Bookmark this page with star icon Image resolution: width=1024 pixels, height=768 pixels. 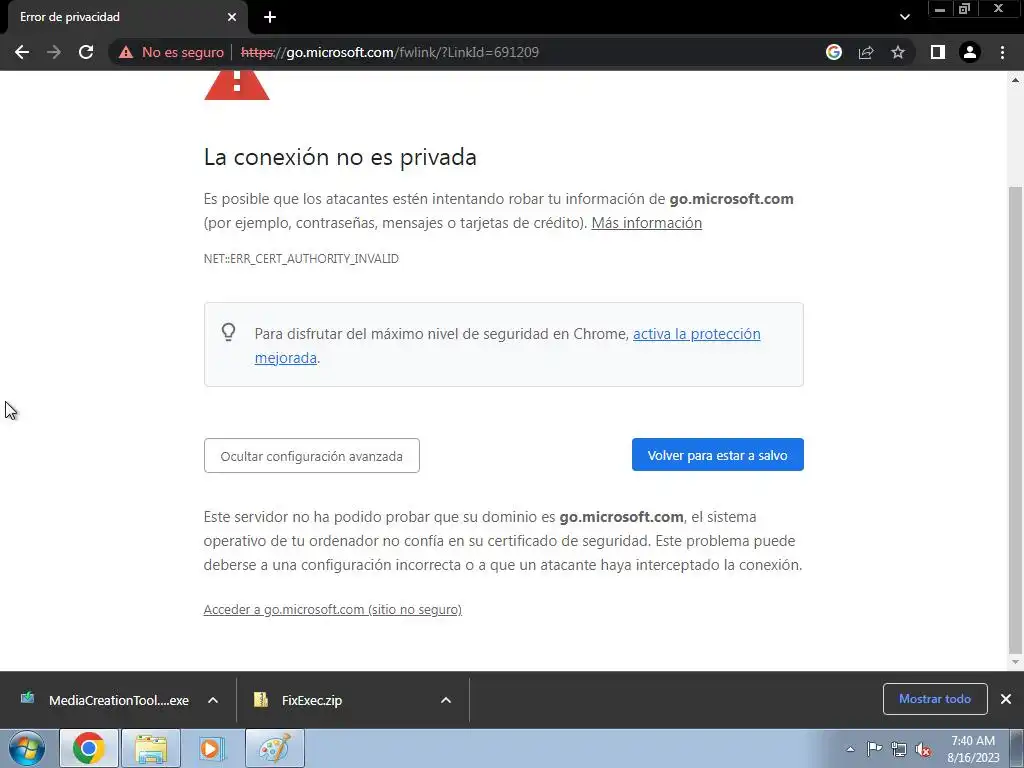(x=898, y=52)
